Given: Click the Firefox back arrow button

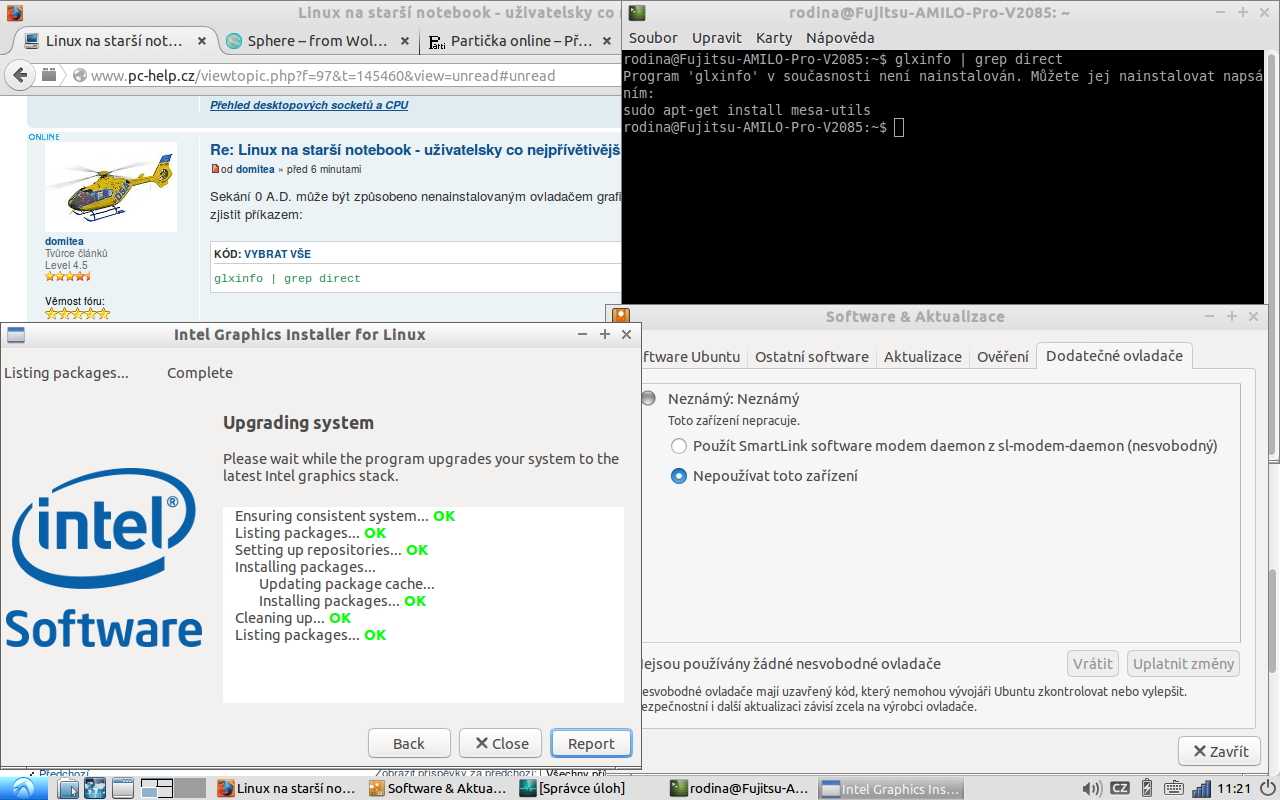Looking at the screenshot, I should 19,75.
